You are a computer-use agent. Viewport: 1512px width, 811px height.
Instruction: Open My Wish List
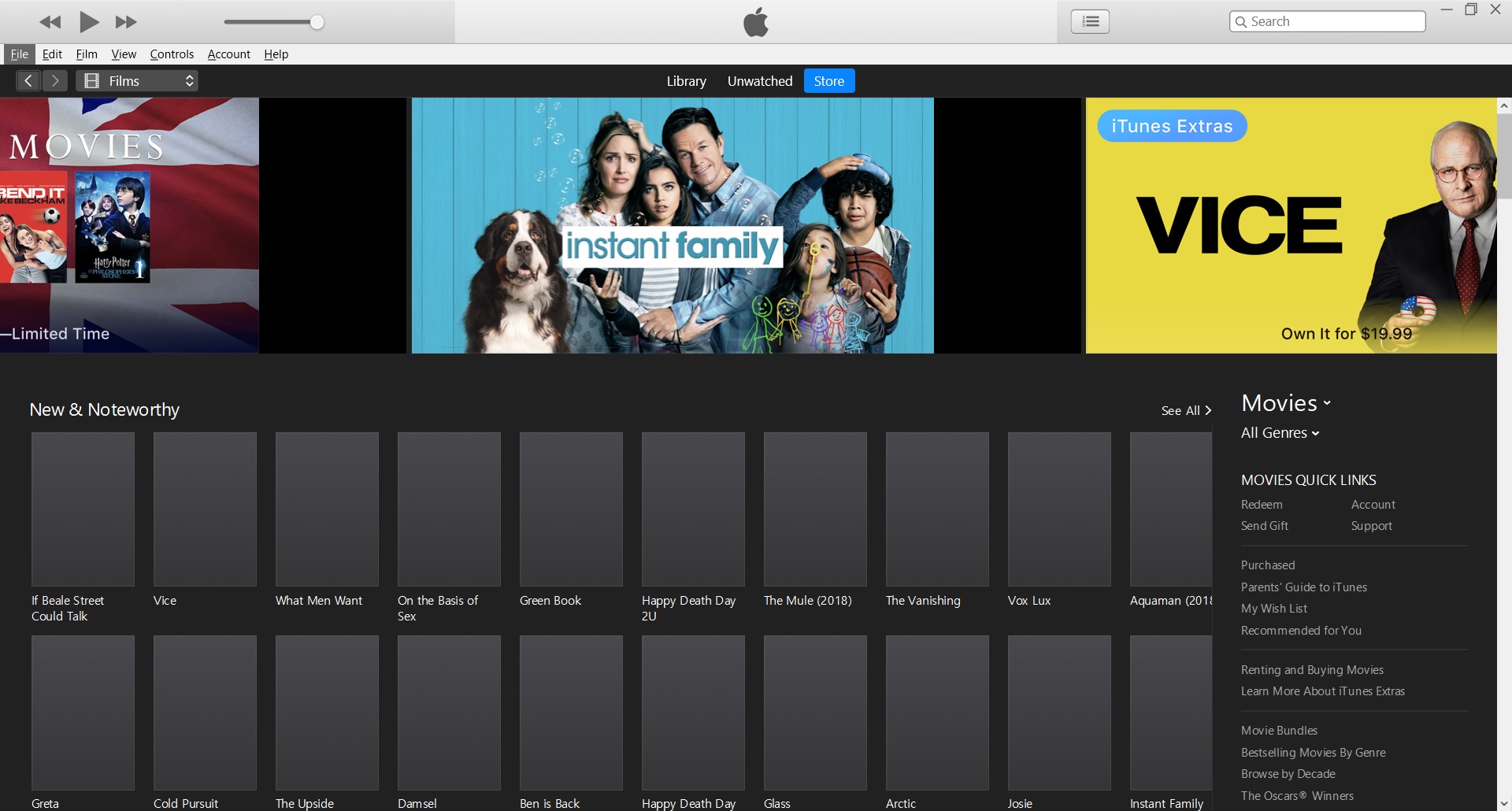[x=1274, y=609]
